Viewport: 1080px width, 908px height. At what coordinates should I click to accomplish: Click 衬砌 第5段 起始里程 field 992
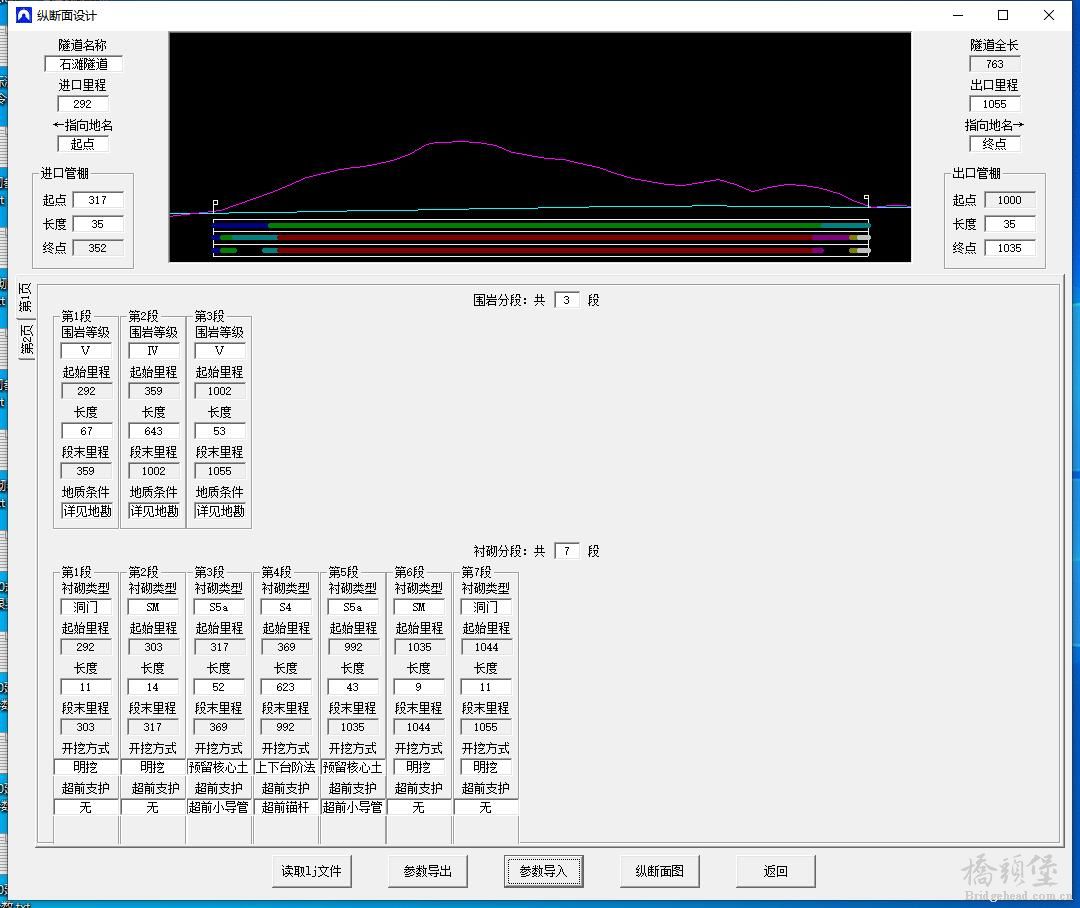353,648
